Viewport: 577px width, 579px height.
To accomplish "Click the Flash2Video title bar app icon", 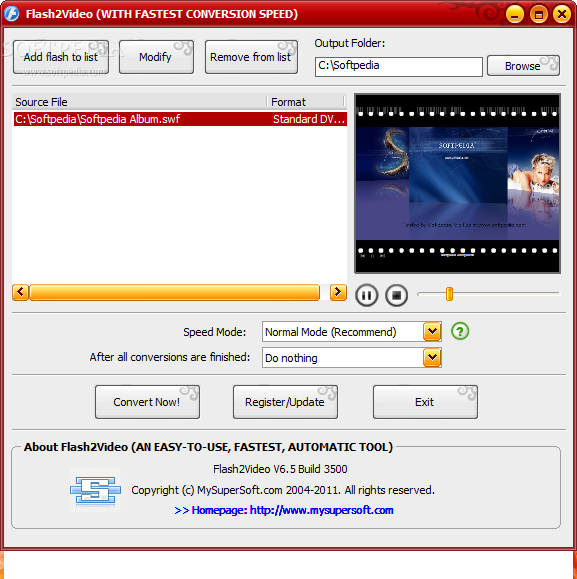I will 12,14.
